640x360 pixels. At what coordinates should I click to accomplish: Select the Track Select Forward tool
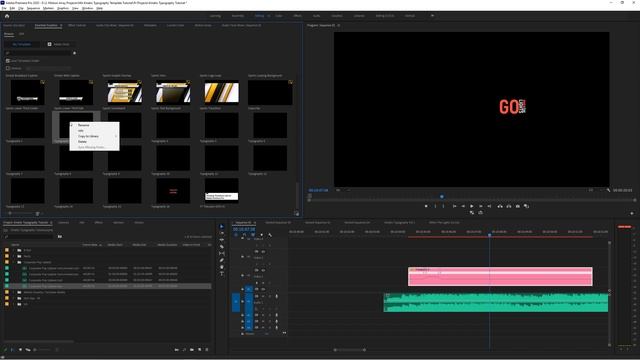[222, 233]
